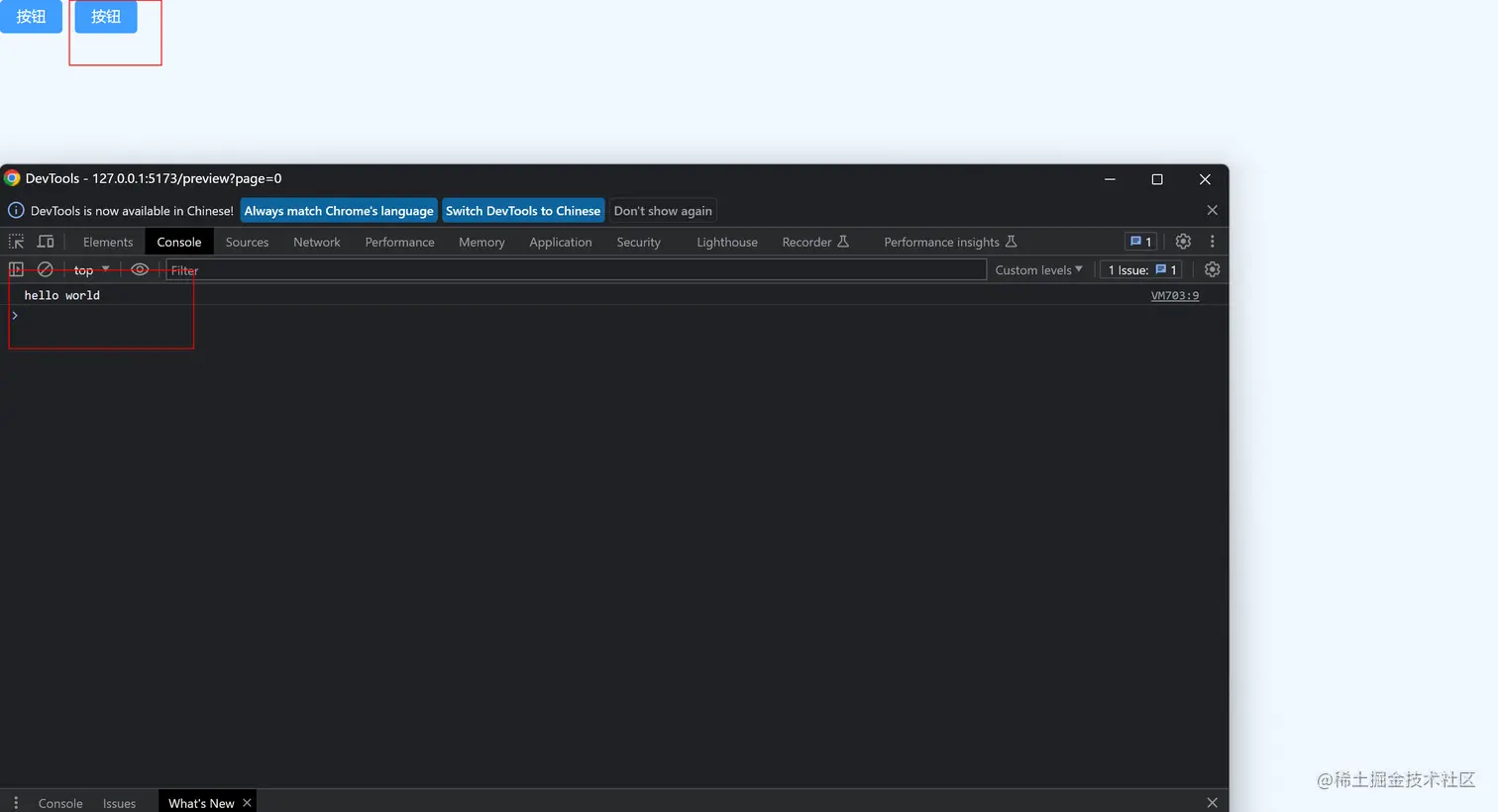Click the '1 Issue' indicator in console toolbar
The image size is (1498, 812).
[x=1141, y=269]
